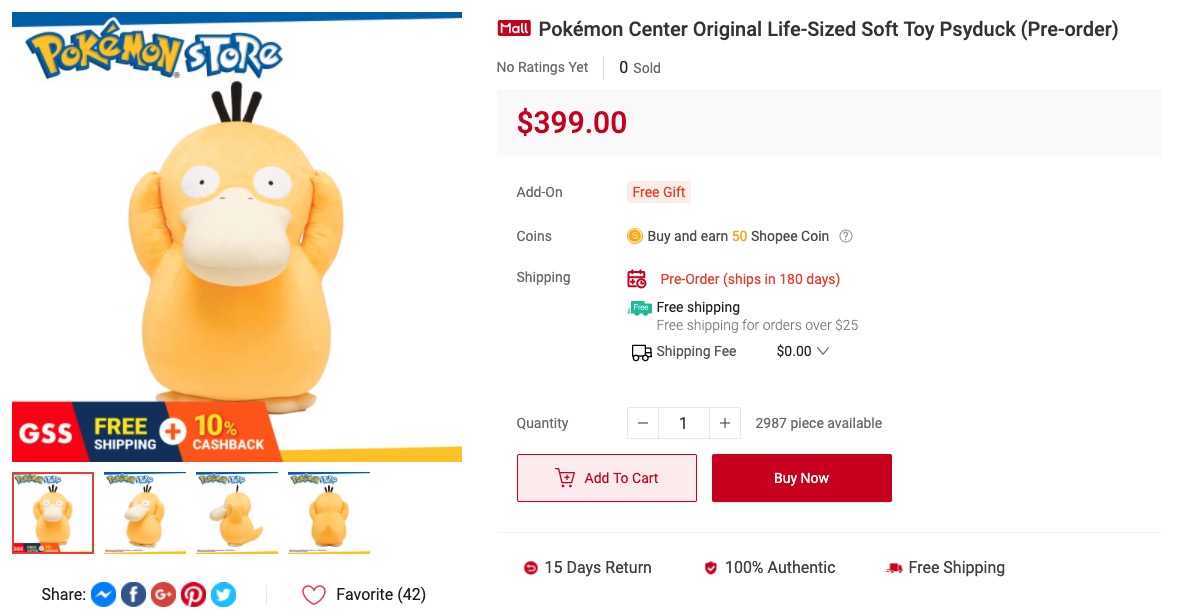Screen dimensions: 1181x610
Task: Click the pre-order calendar shipping icon
Action: click(636, 278)
